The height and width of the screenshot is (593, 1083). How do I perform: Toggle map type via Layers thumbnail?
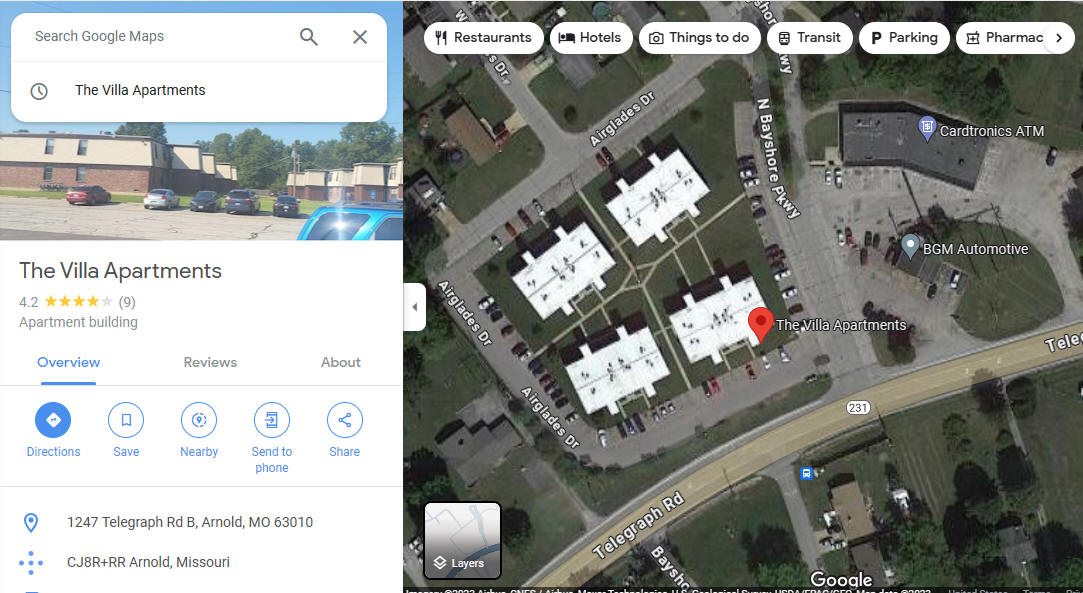(462, 541)
